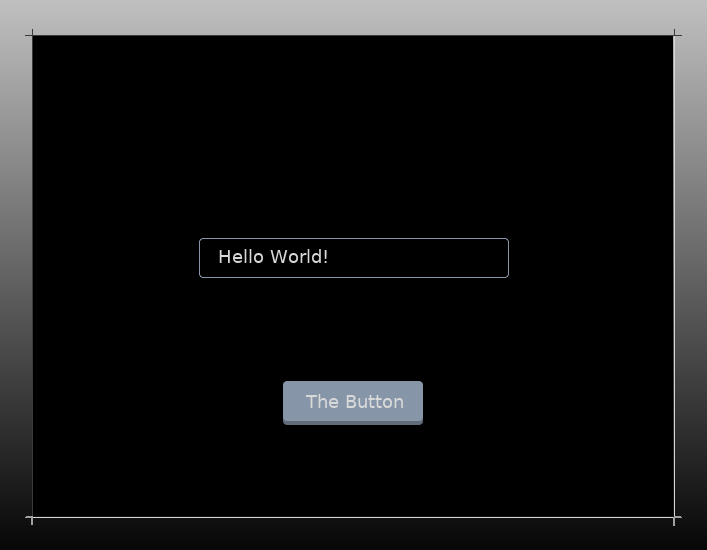Click the top-left corner crop mark
707x550 pixels.
(32, 35)
